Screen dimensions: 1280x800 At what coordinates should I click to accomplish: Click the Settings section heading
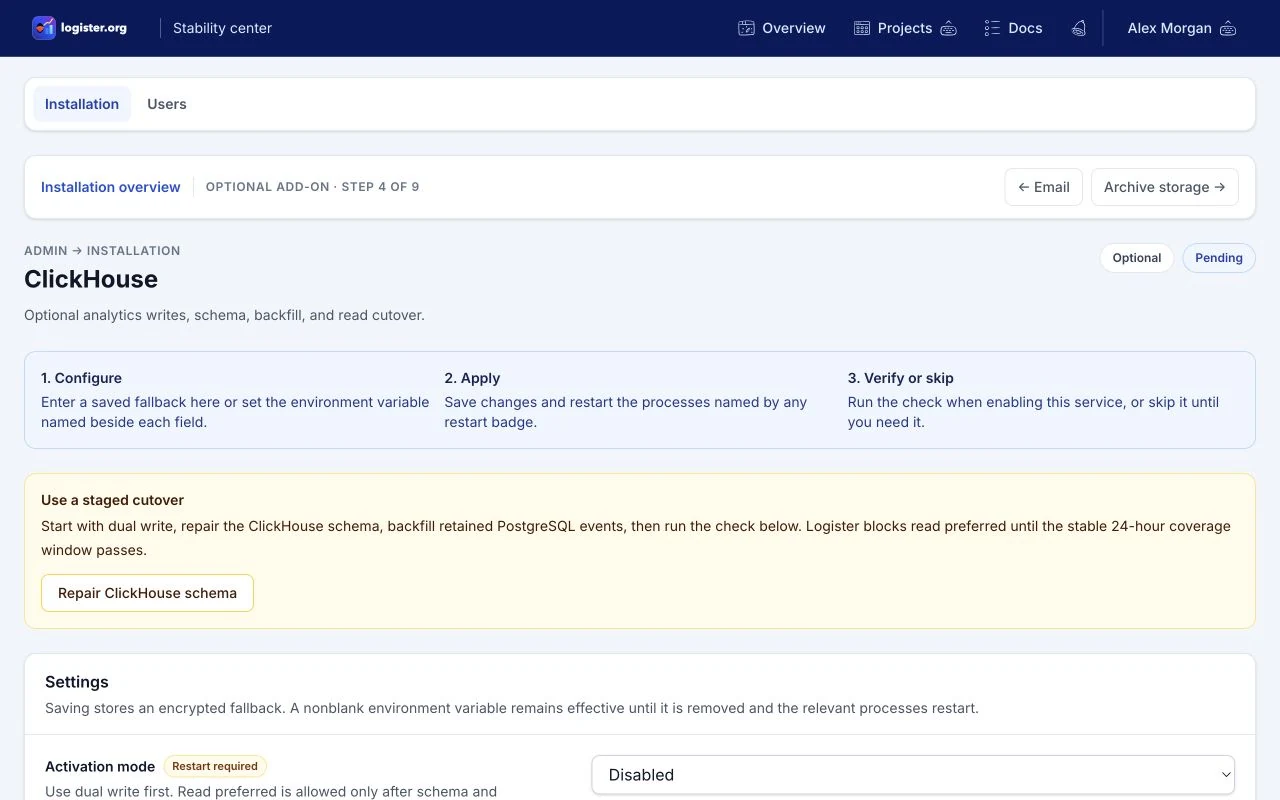pyautogui.click(x=77, y=682)
